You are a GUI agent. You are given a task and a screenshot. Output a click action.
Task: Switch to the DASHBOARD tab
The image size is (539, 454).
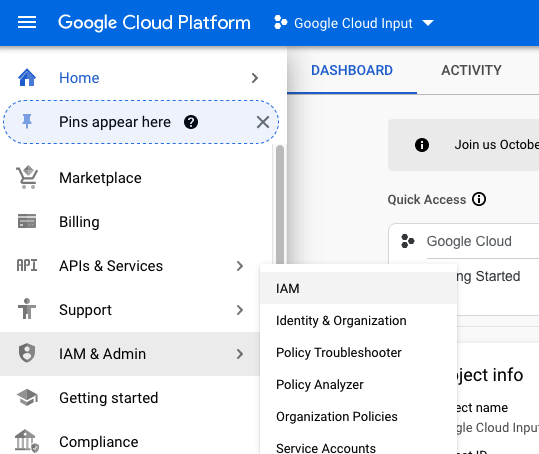pos(352,70)
